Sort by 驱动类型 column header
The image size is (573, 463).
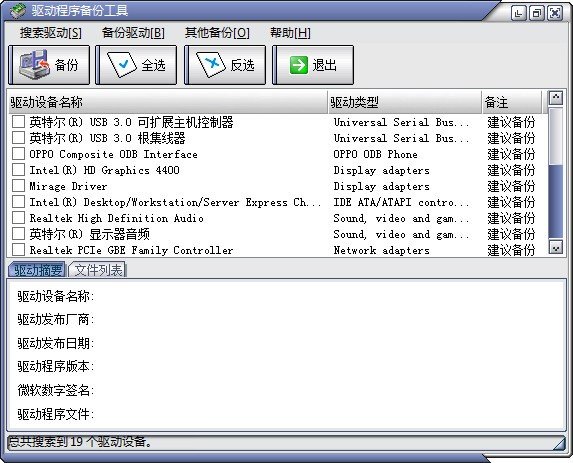[x=405, y=102]
